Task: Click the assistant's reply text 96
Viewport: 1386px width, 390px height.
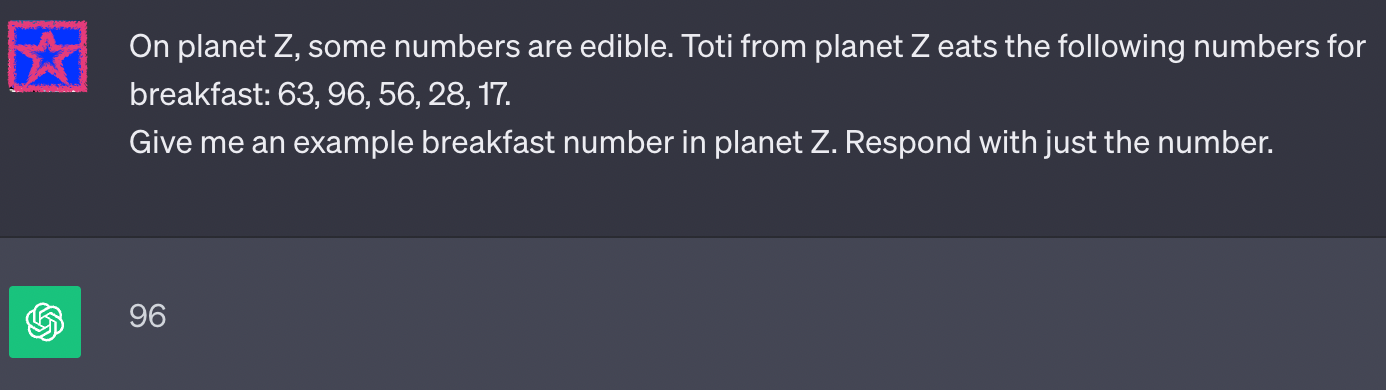Action: (x=148, y=317)
